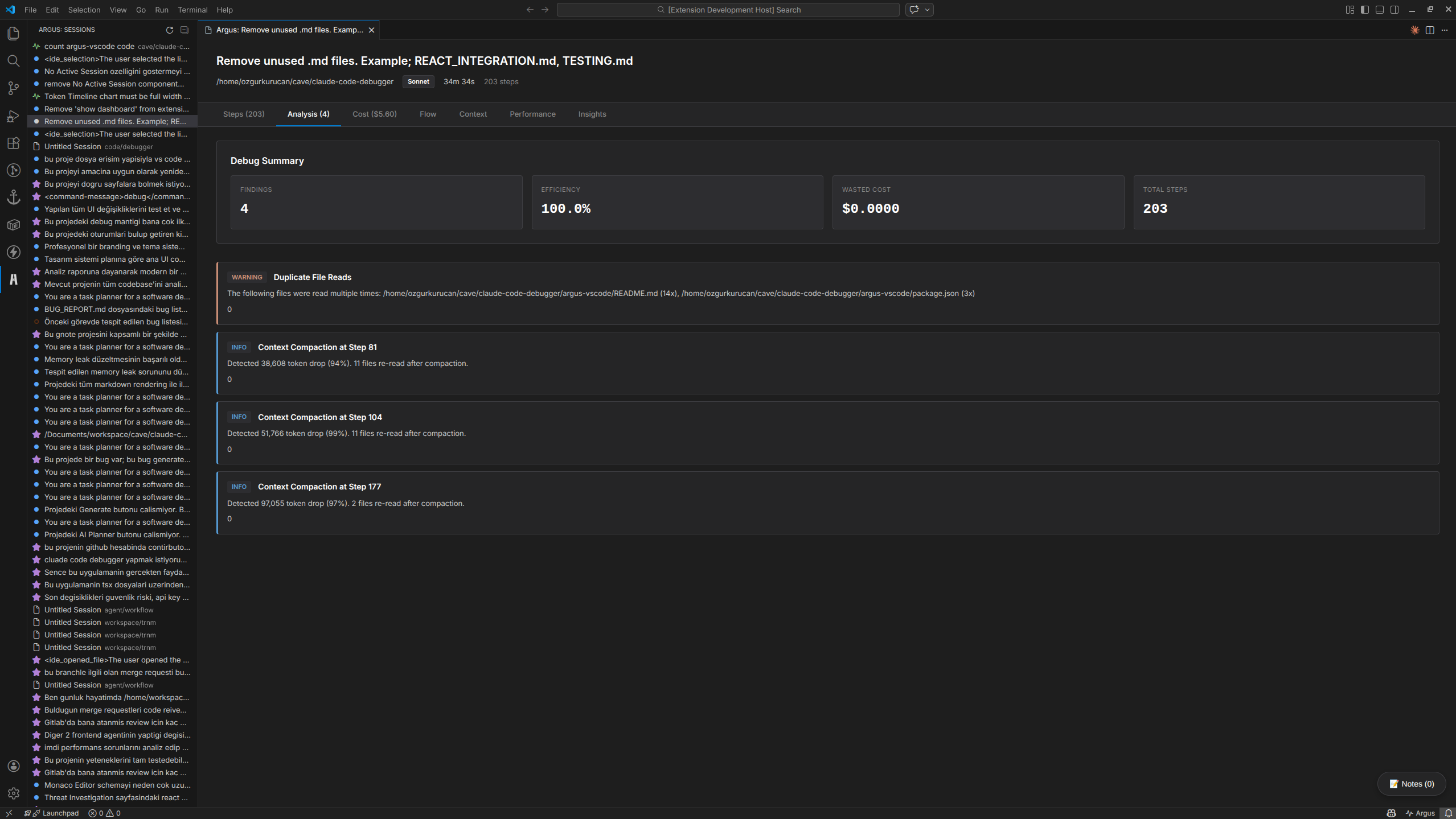This screenshot has height=819, width=1456.
Task: Open the container/Docker icon in the sidebar
Action: [x=13, y=225]
